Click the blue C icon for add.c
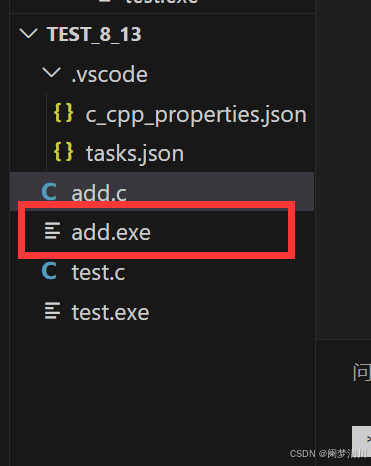Viewport: 371px width, 466px height. pyautogui.click(x=49, y=192)
